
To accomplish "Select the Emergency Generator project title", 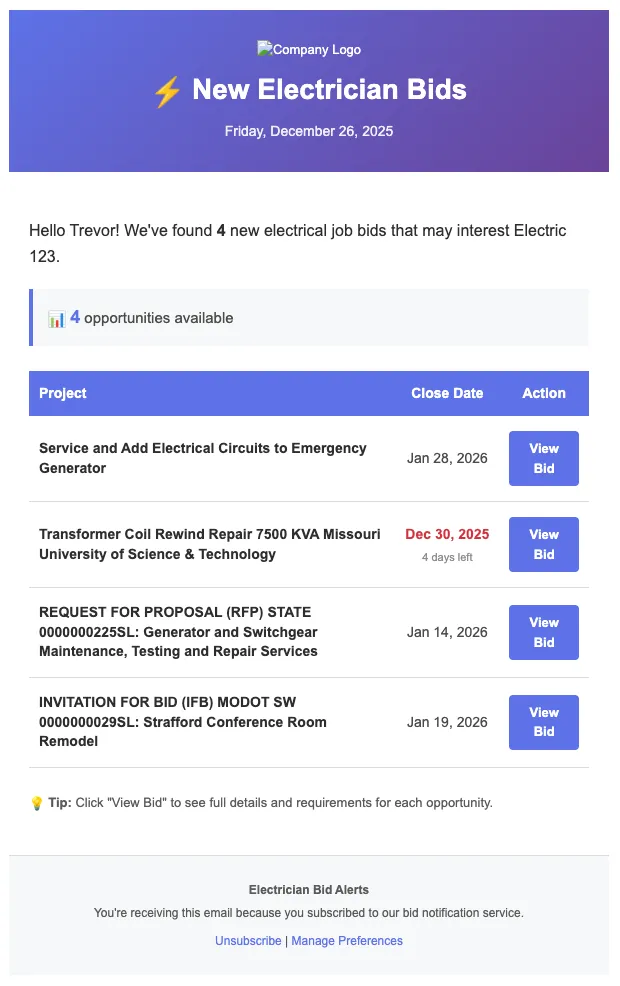I will tap(203, 458).
